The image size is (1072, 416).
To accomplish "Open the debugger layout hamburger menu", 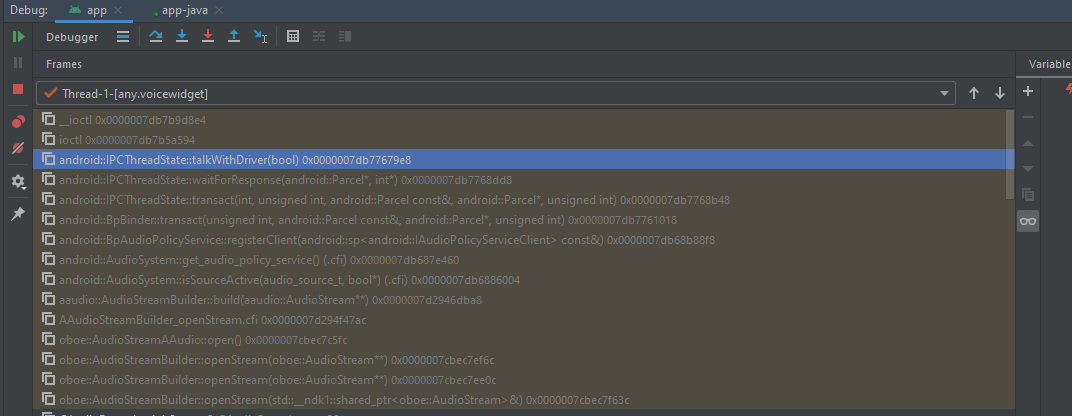I will tap(123, 37).
